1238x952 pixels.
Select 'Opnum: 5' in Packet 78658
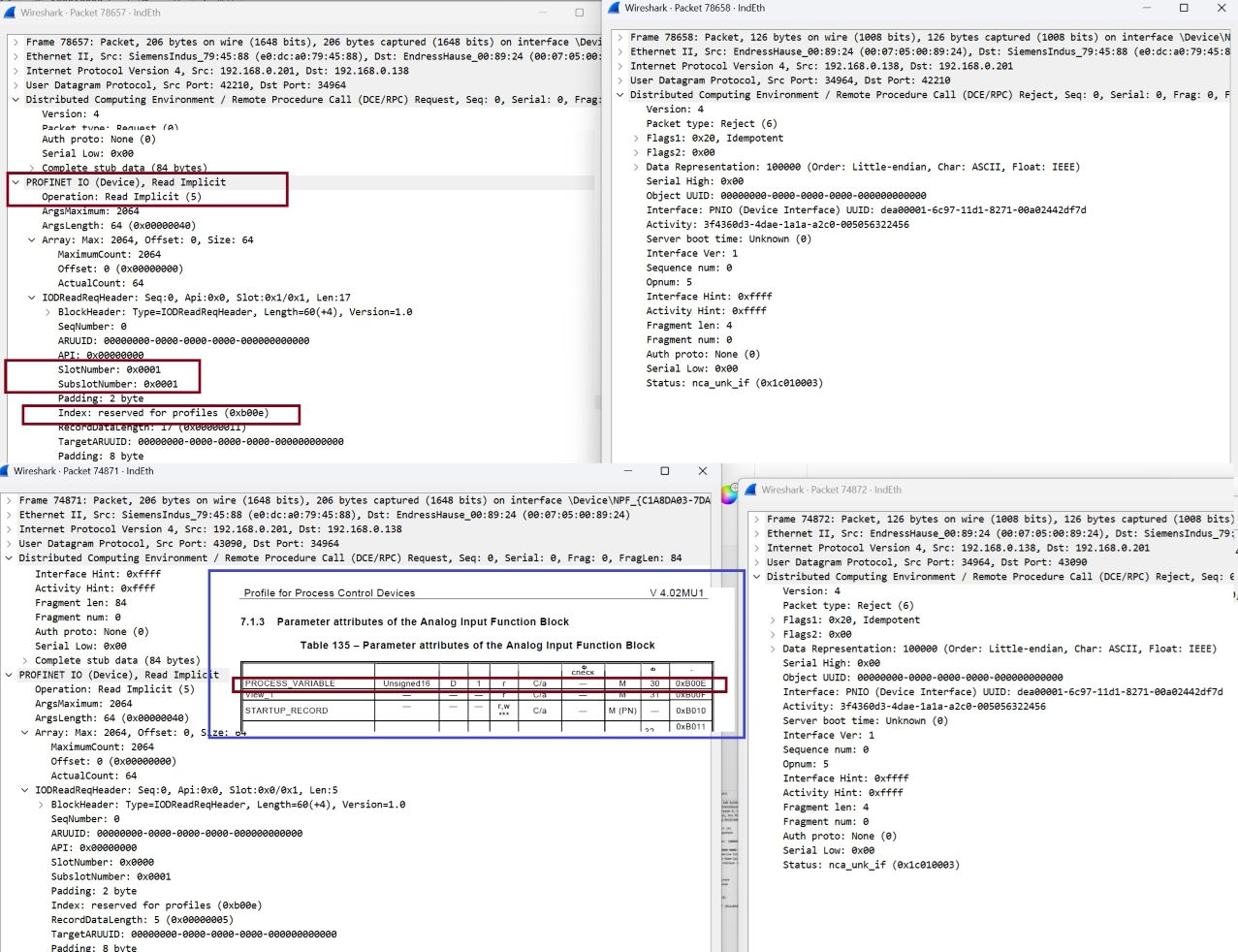tap(669, 282)
